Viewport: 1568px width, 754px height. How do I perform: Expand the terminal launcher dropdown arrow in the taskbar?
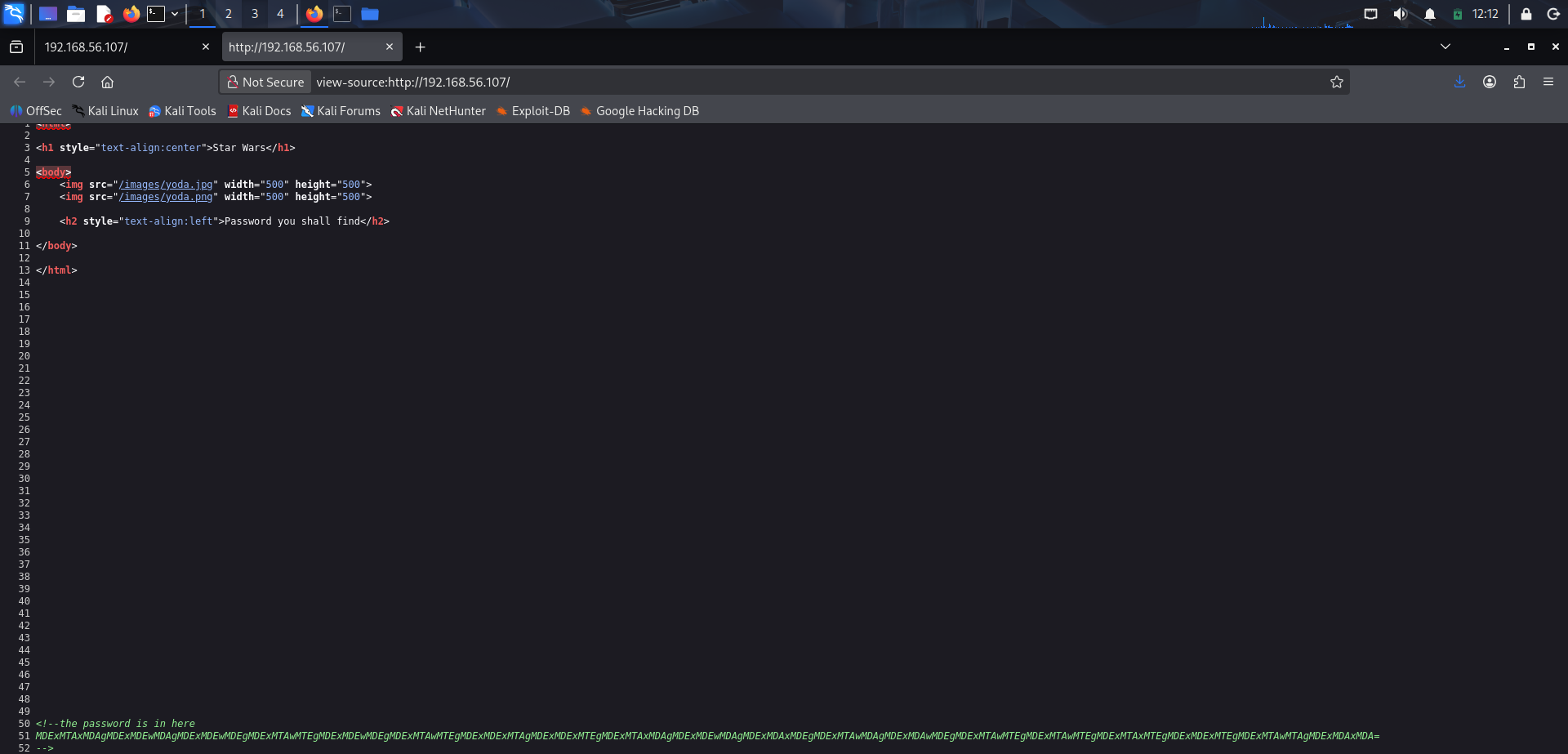175,14
